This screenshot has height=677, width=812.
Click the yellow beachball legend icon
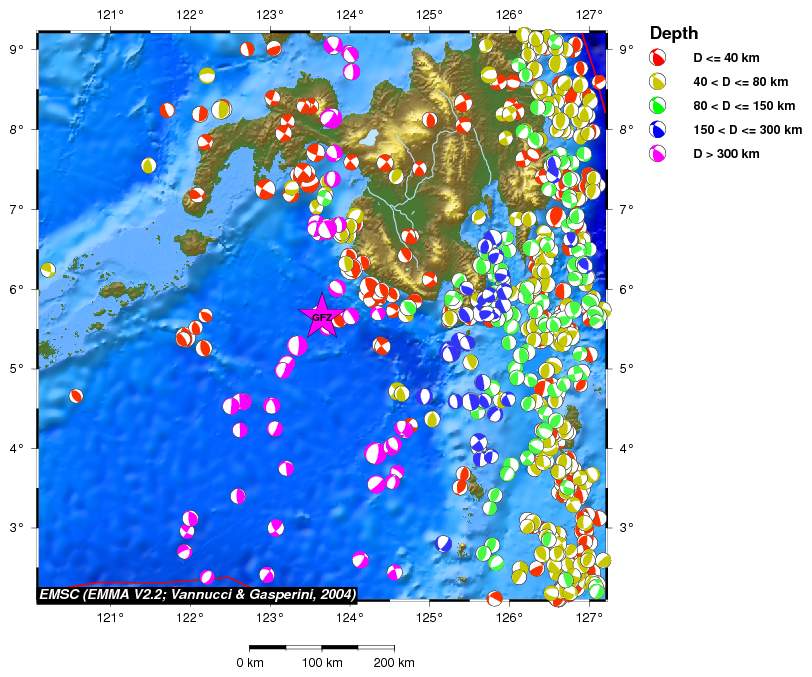pyautogui.click(x=659, y=82)
